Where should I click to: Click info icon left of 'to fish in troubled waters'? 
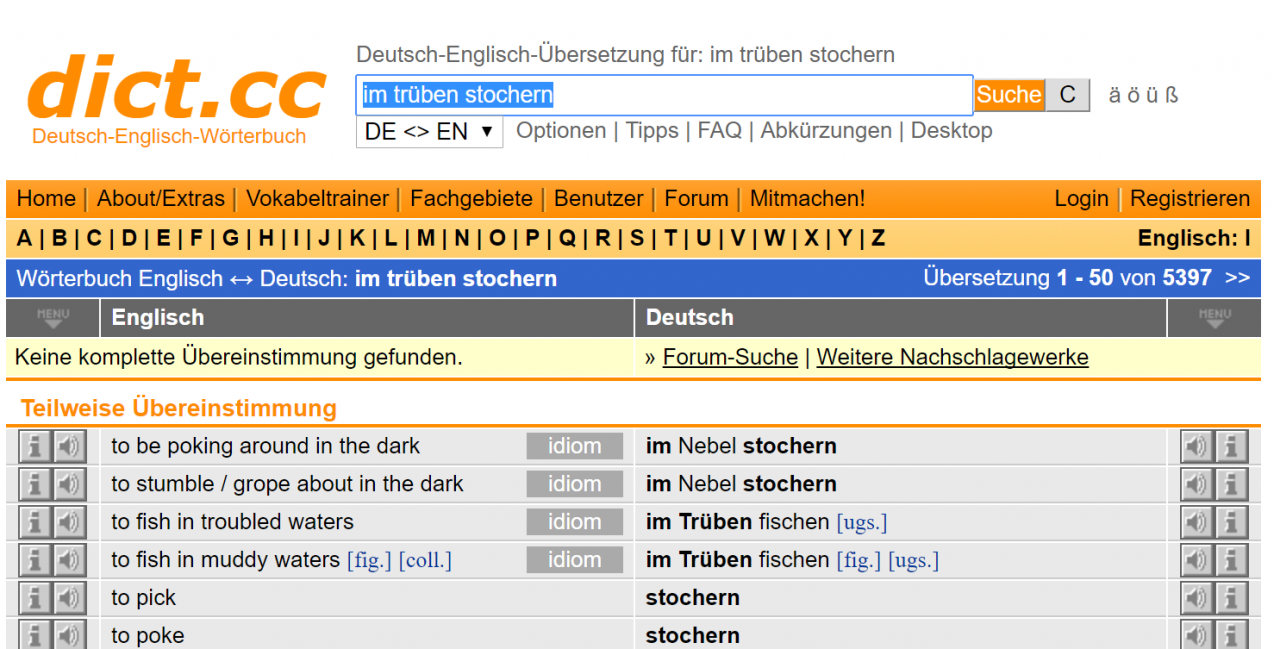pyautogui.click(x=35, y=522)
